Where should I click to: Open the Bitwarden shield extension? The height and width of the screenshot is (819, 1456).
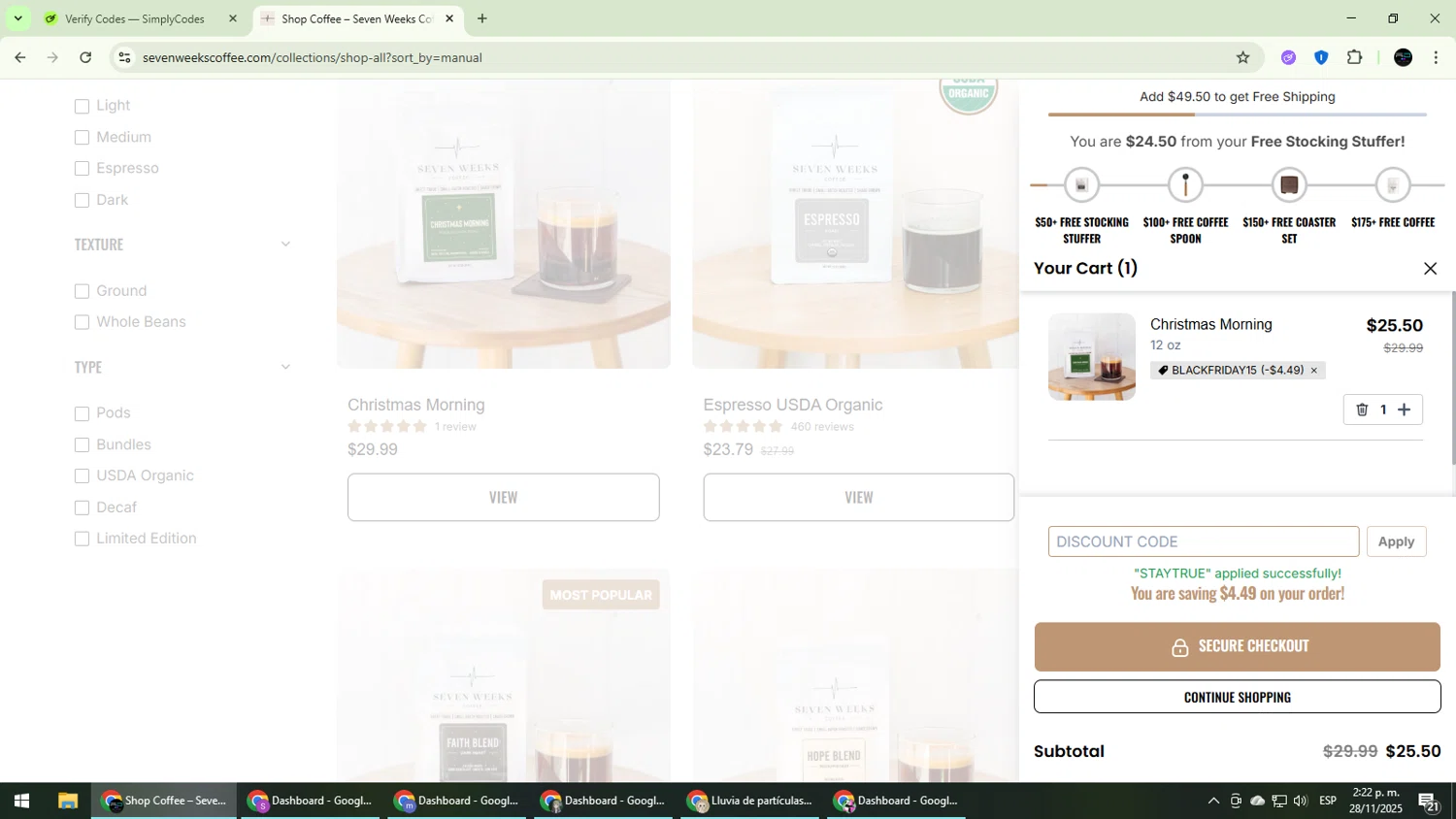click(x=1321, y=57)
